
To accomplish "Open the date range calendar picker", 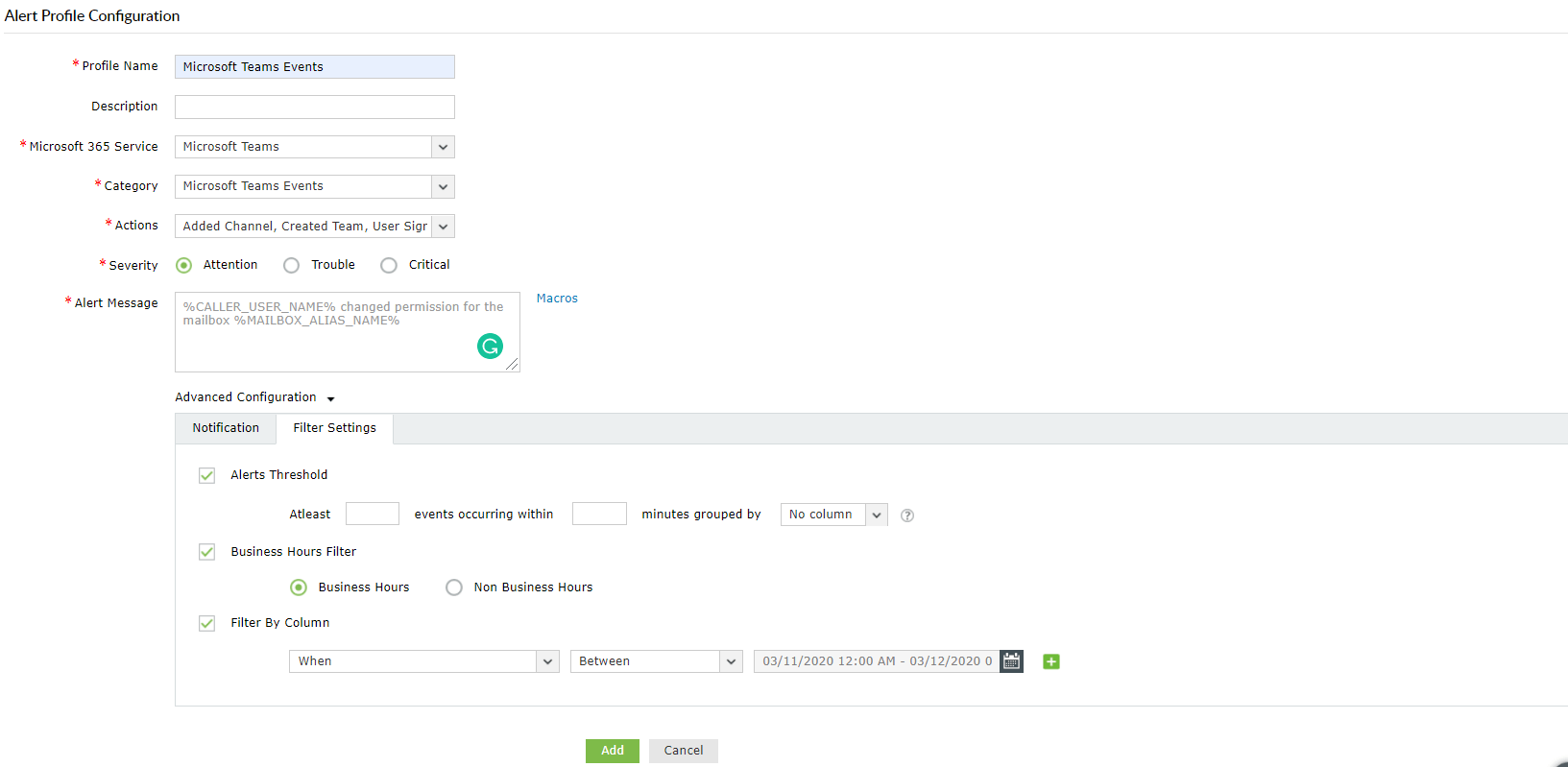I will click(1011, 661).
